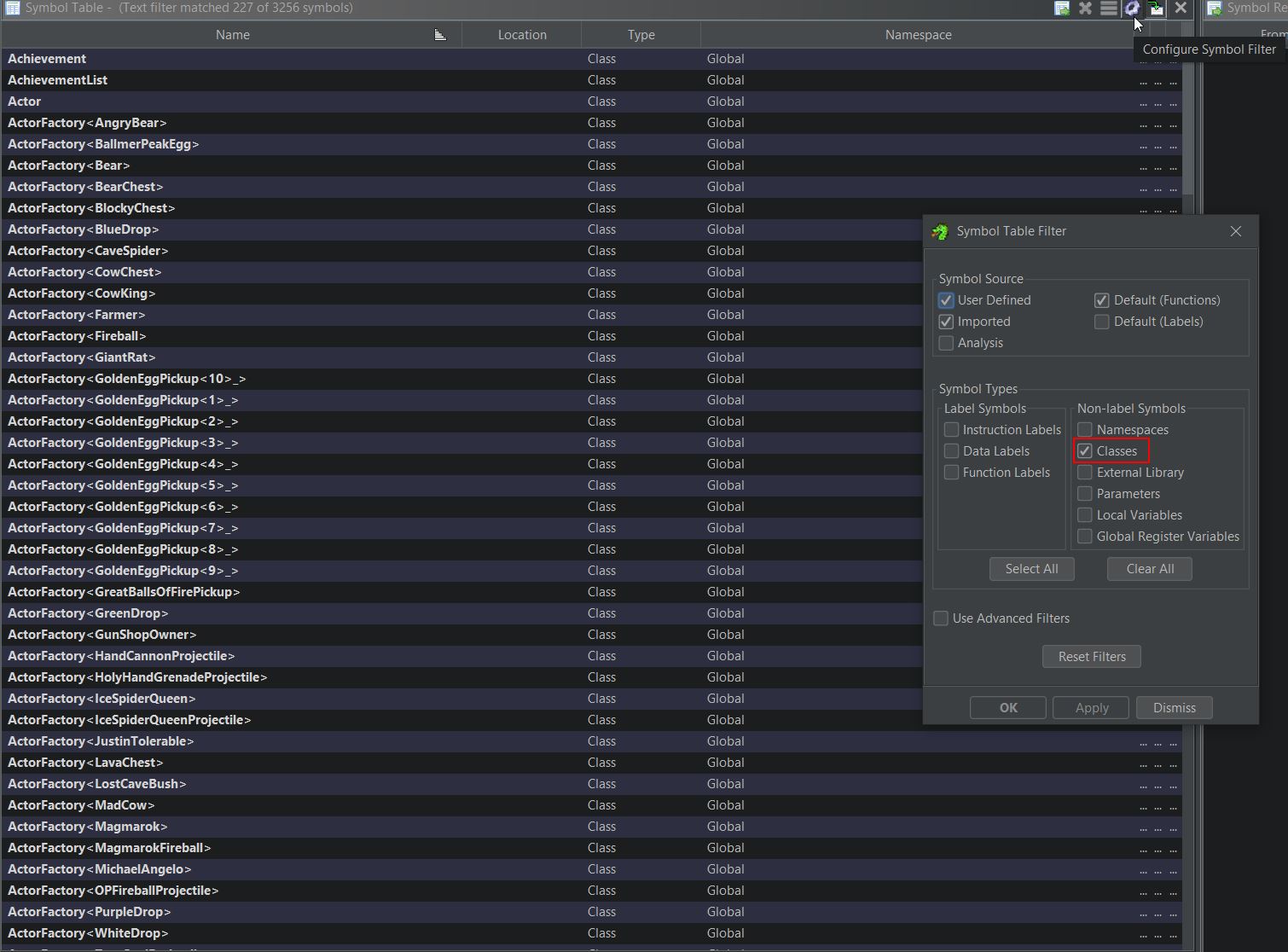This screenshot has height=952, width=1288.
Task: Select the ActorFactory<AngryBear> row
Action: click(591, 123)
